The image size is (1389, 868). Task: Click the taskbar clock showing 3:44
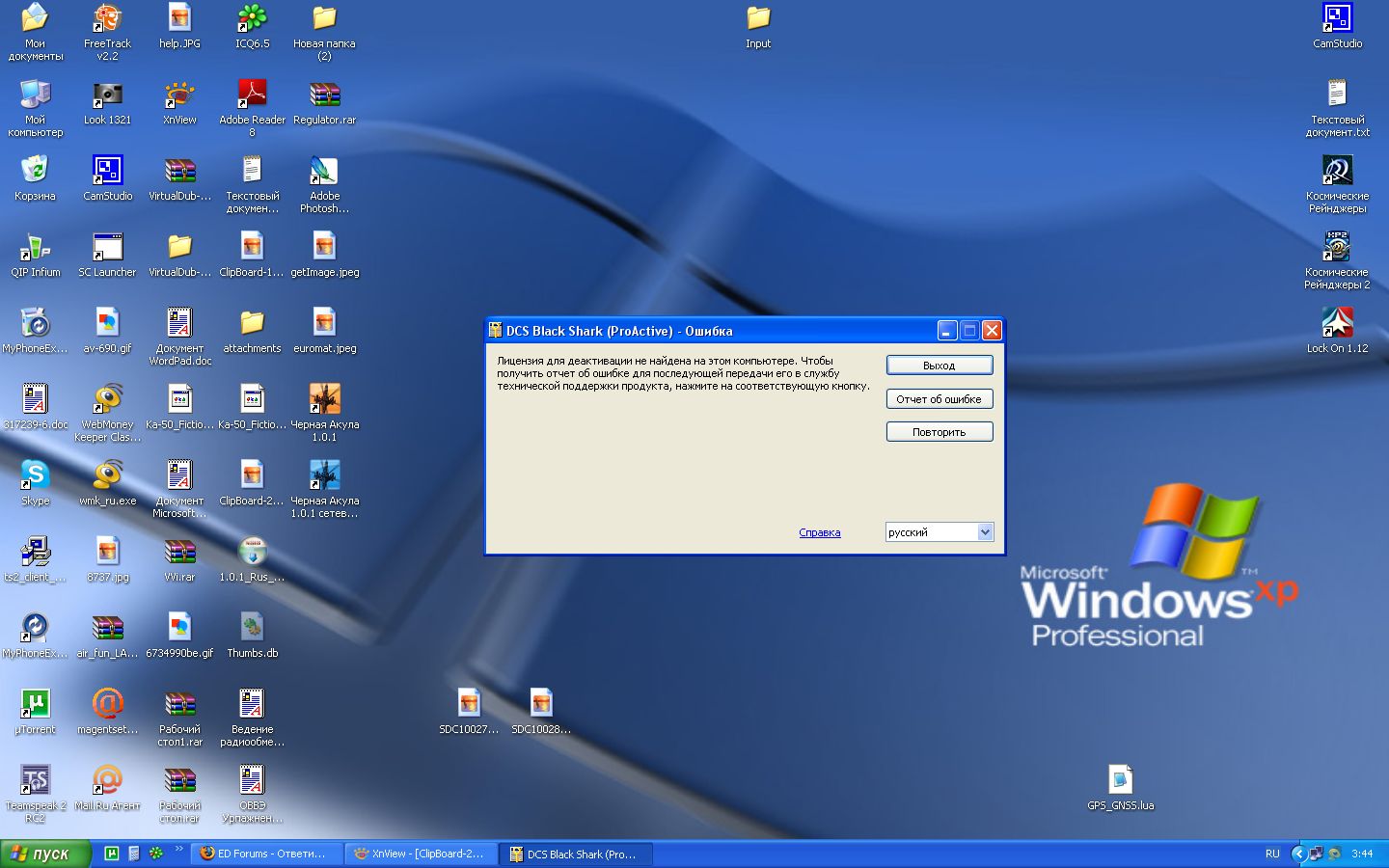[x=1362, y=854]
